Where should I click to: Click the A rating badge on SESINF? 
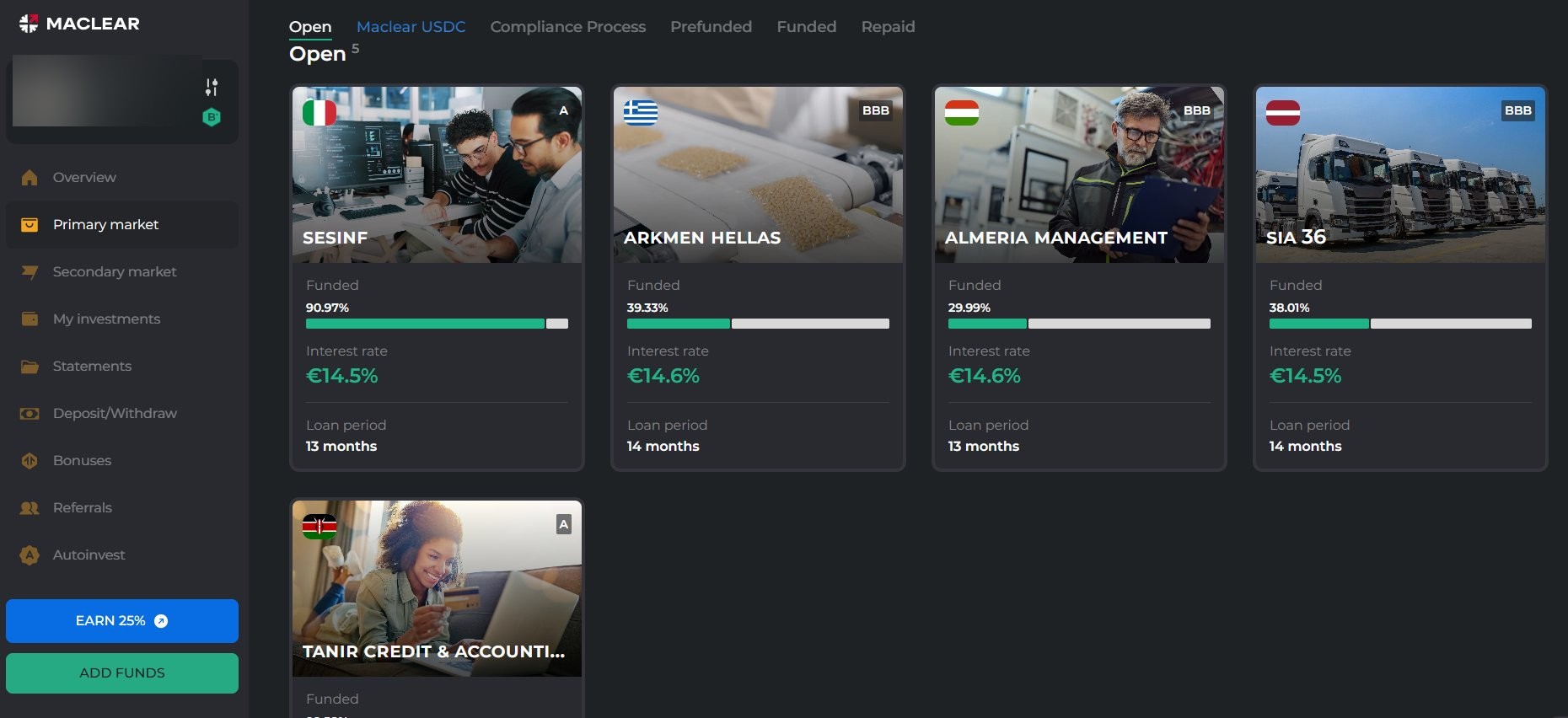(x=564, y=110)
